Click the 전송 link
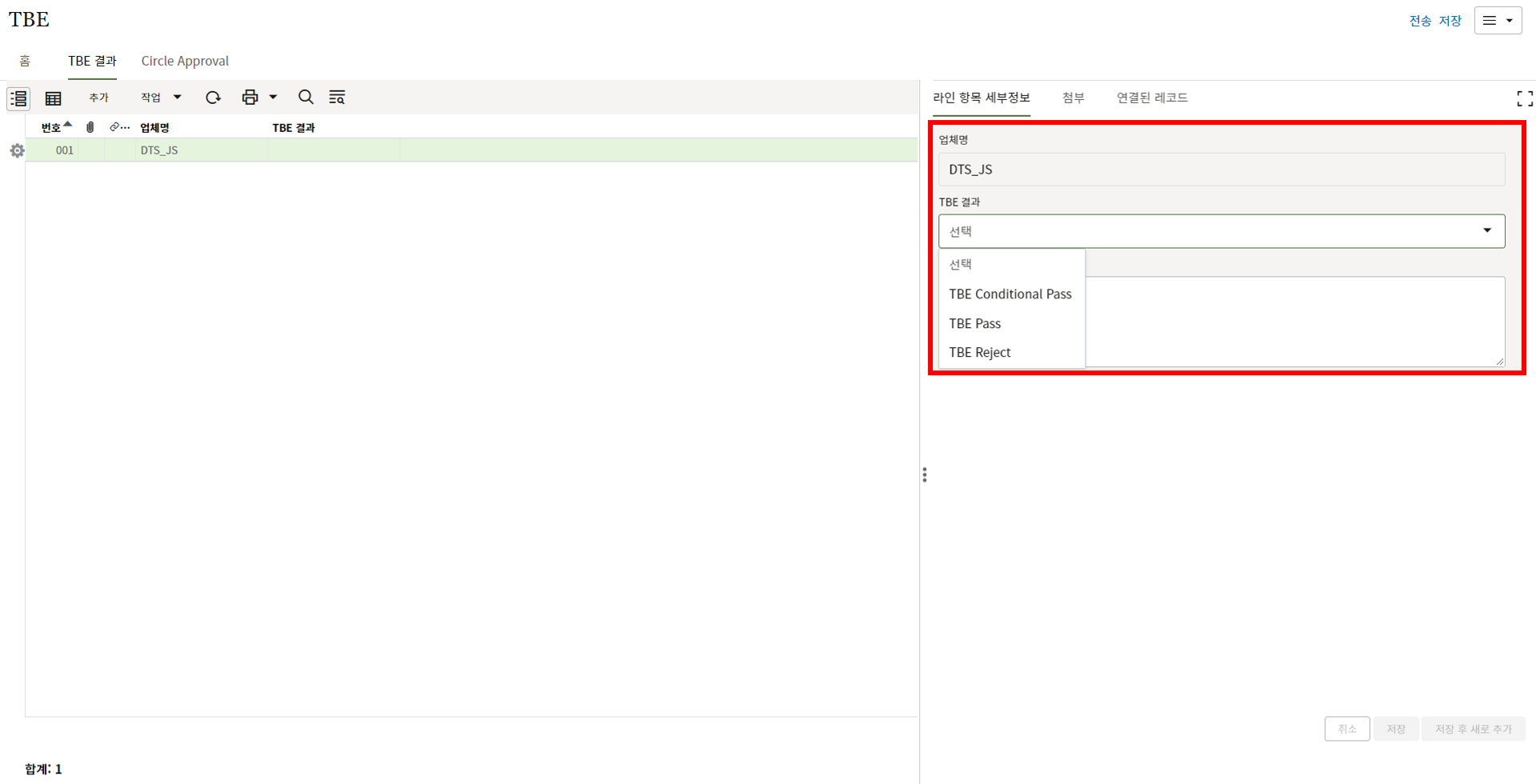Image resolution: width=1536 pixels, height=784 pixels. (x=1420, y=21)
